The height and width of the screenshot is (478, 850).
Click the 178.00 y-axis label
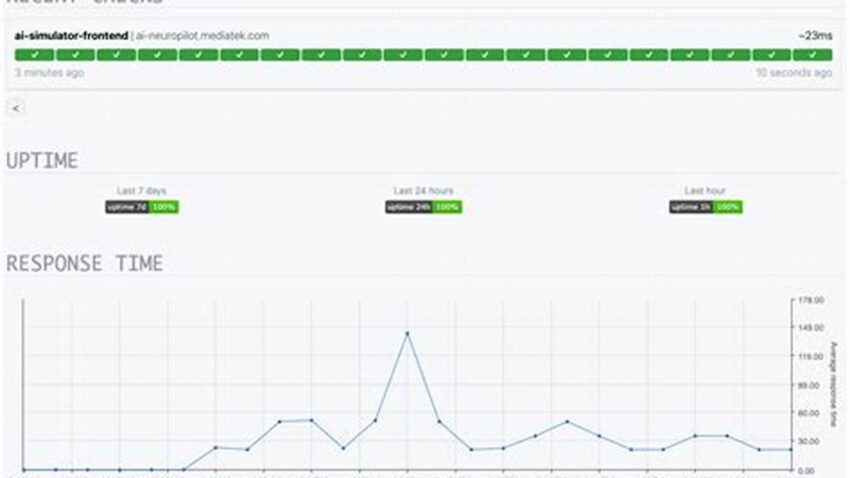tap(812, 300)
